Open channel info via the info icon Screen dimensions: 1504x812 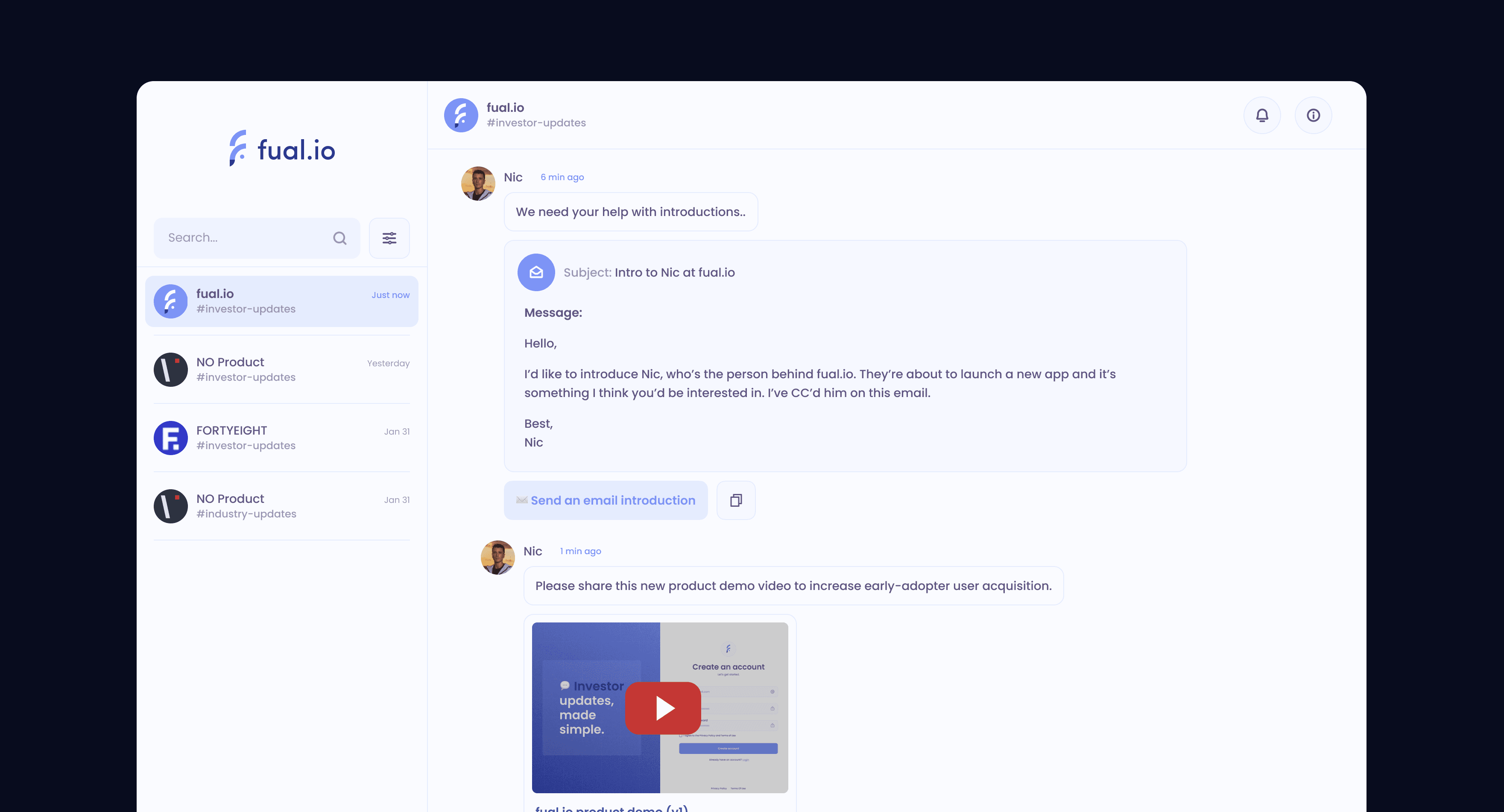(x=1314, y=115)
